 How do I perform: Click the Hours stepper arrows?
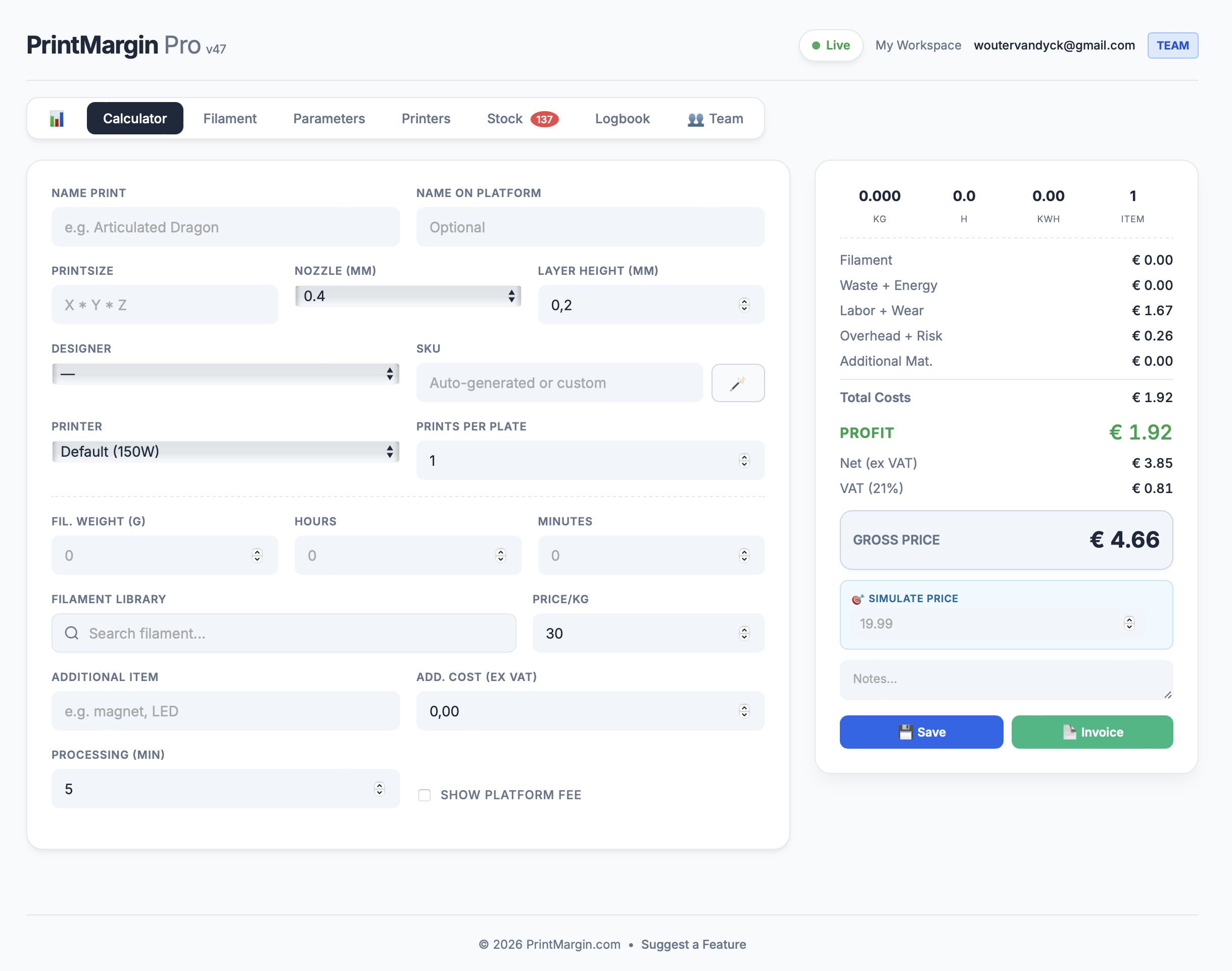click(x=500, y=555)
